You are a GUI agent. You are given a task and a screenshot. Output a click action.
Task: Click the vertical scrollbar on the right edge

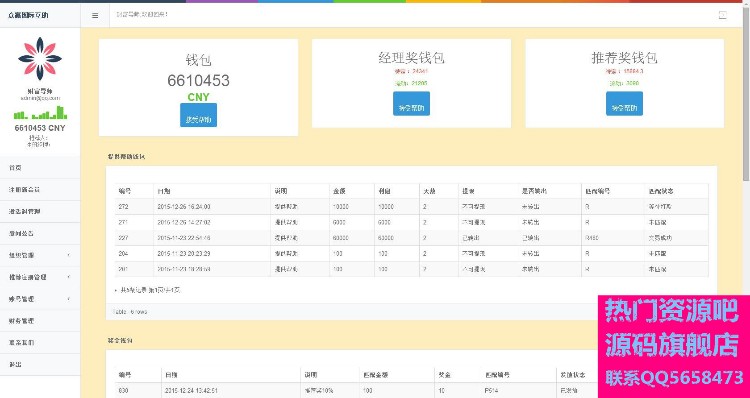pos(746,93)
